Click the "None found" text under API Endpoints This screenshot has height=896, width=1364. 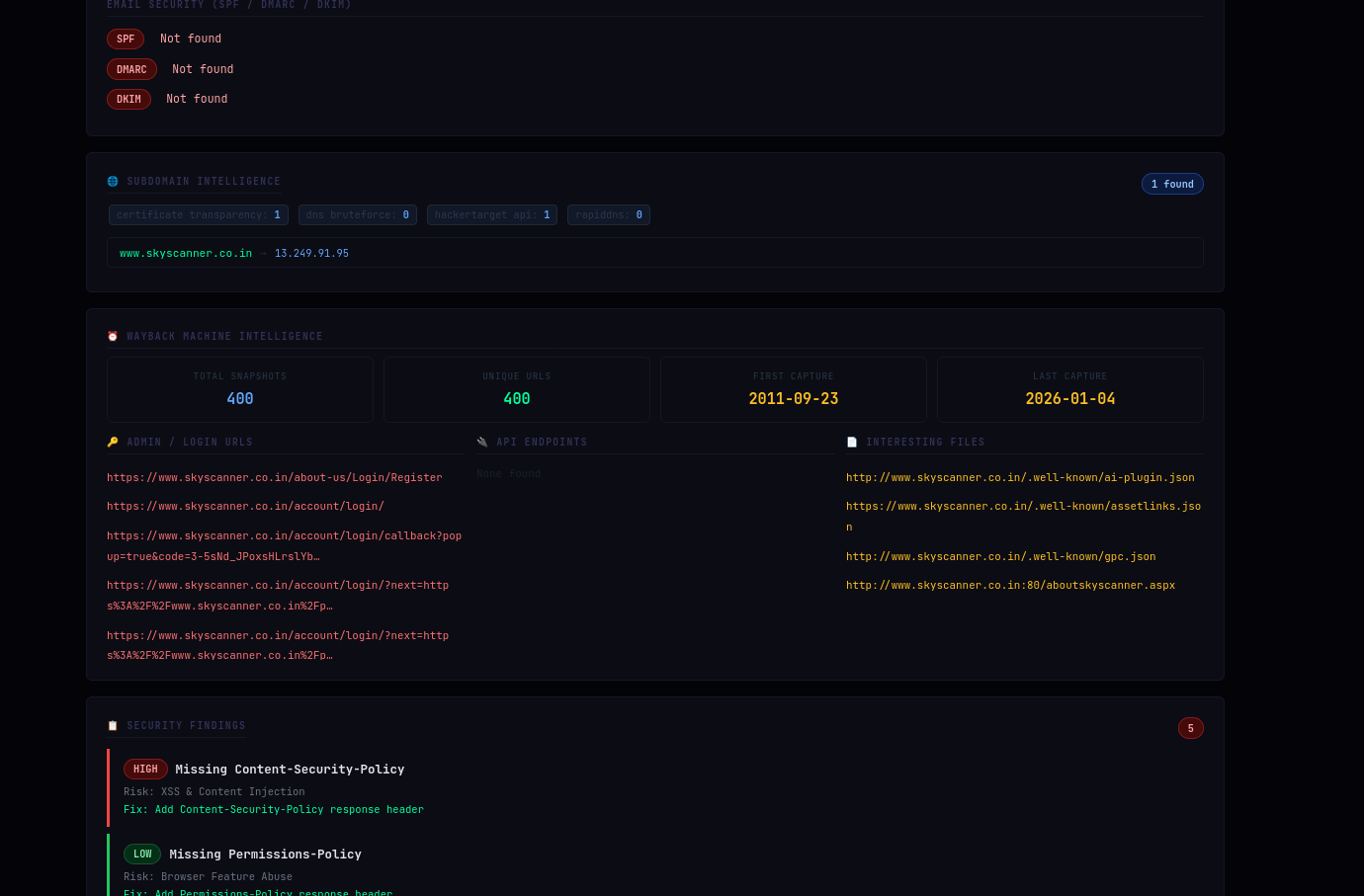(509, 474)
